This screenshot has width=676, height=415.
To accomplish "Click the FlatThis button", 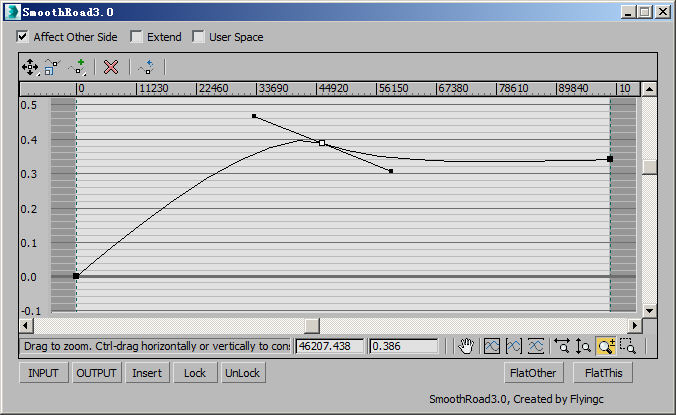I will [603, 373].
